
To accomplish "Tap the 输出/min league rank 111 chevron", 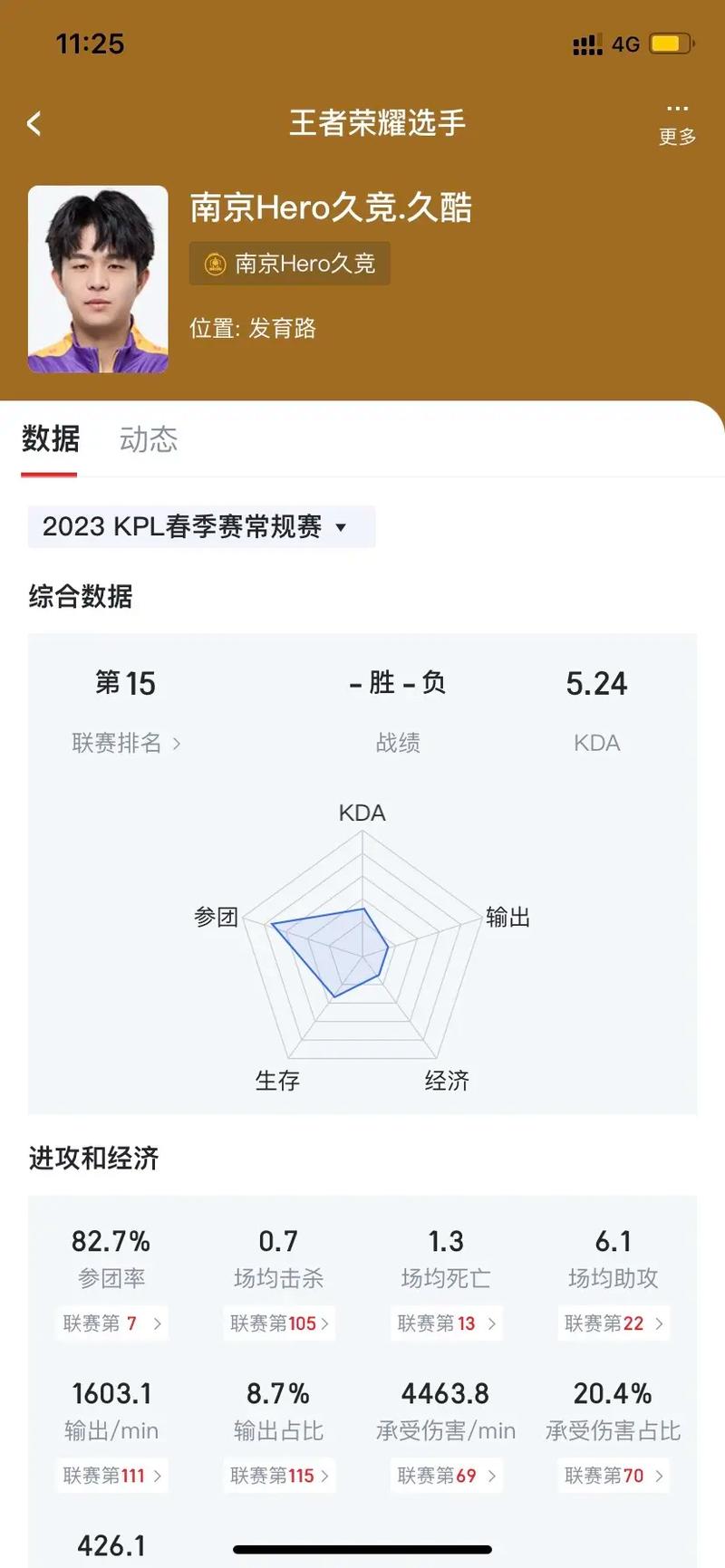I will pyautogui.click(x=158, y=1476).
